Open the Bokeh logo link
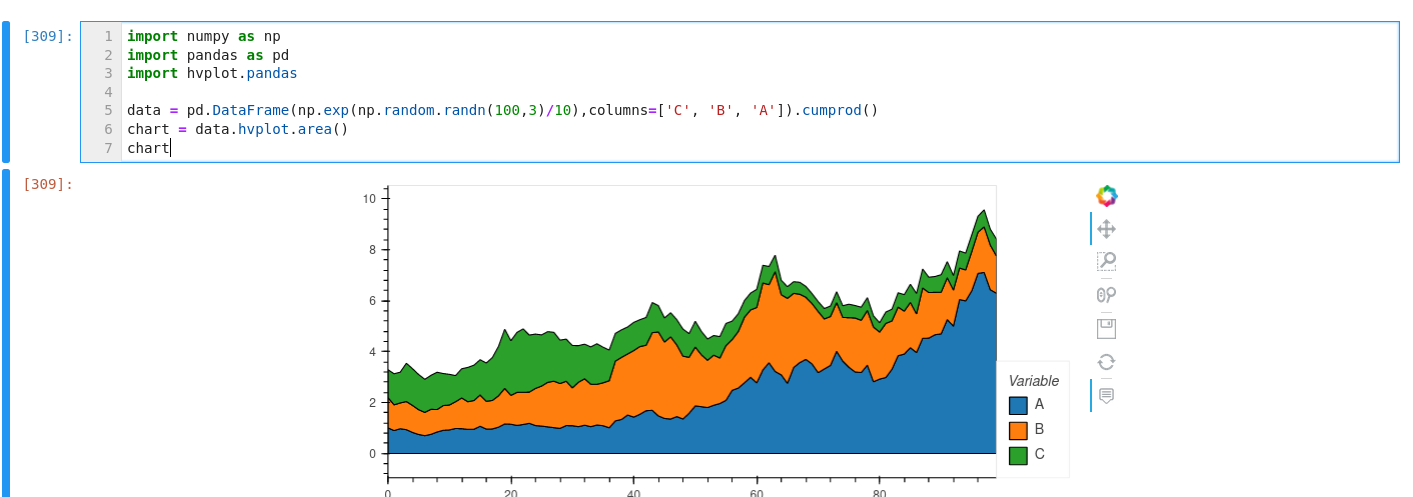Screen dimensions: 1413x497 [x=1106, y=196]
